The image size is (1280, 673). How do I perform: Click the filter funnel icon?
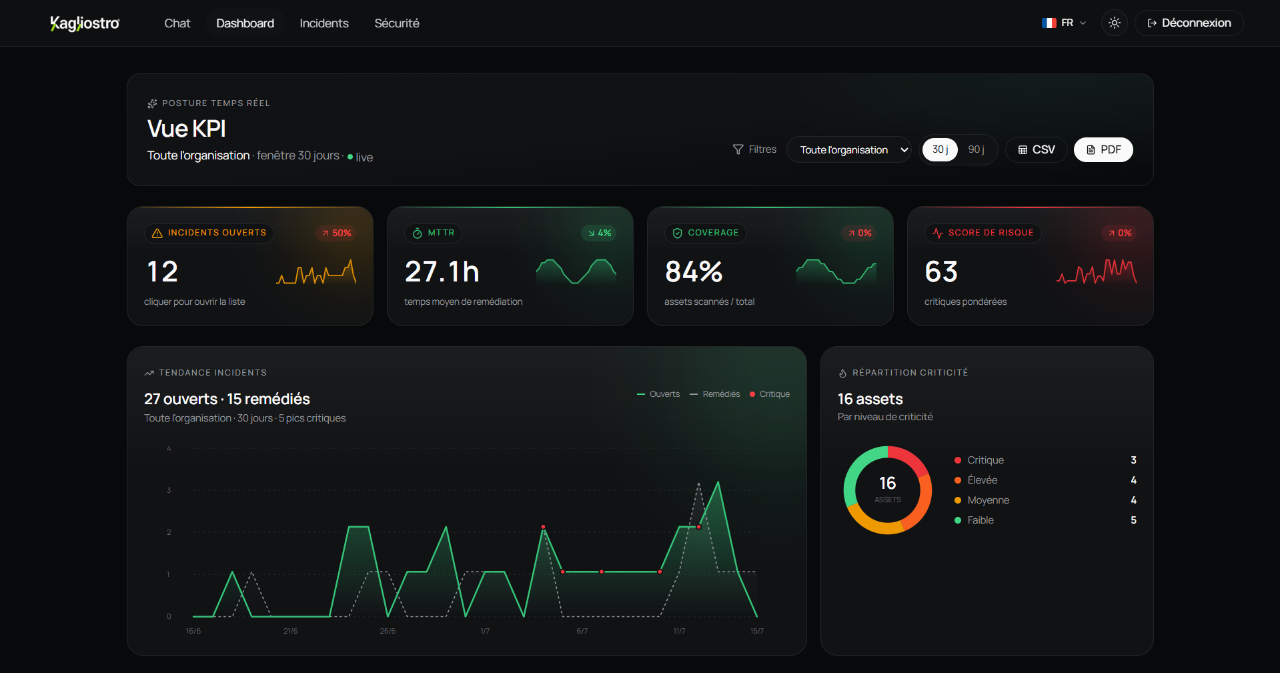(x=738, y=149)
